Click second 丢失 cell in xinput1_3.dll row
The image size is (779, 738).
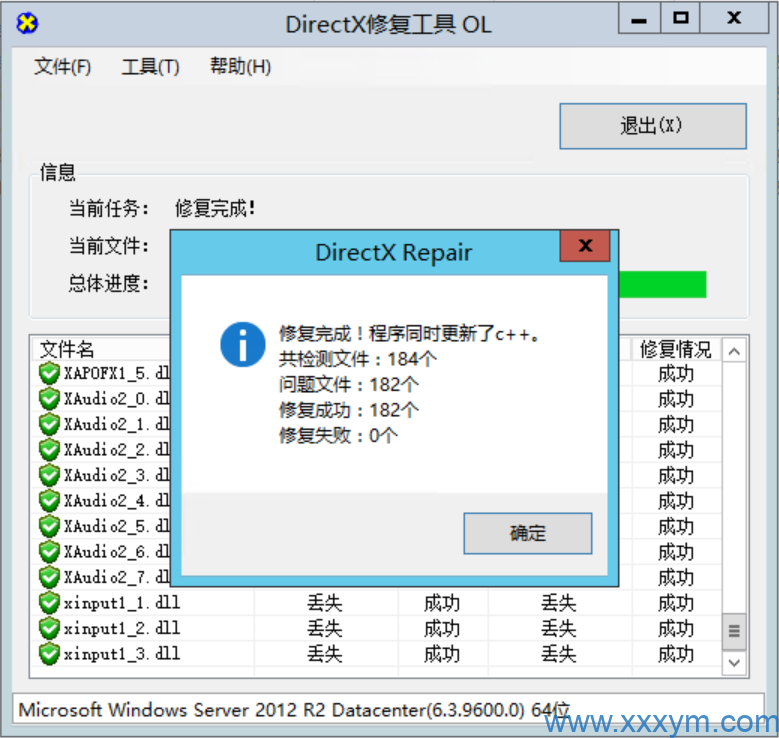(558, 654)
